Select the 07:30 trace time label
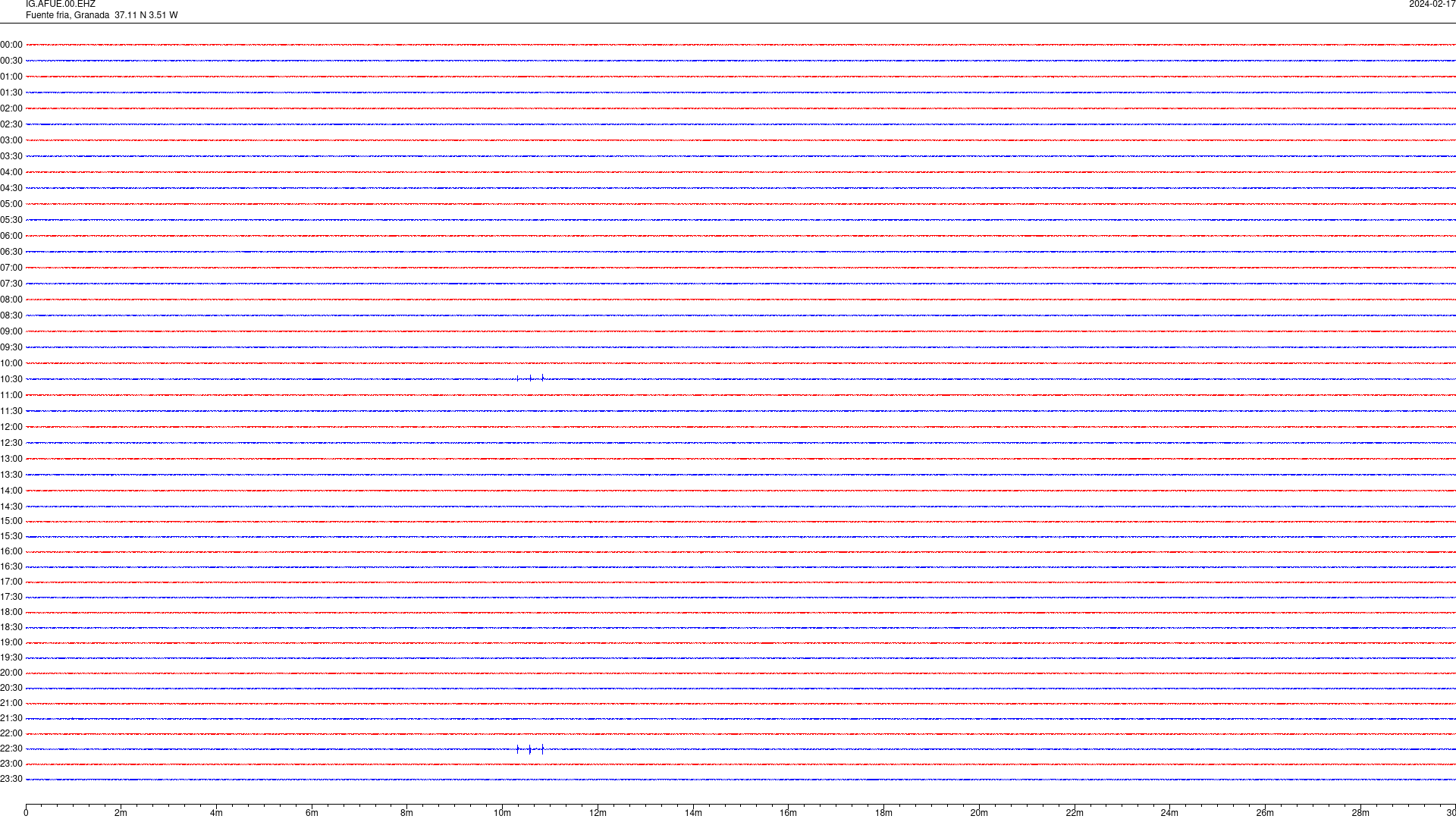The height and width of the screenshot is (819, 1456). (x=11, y=284)
